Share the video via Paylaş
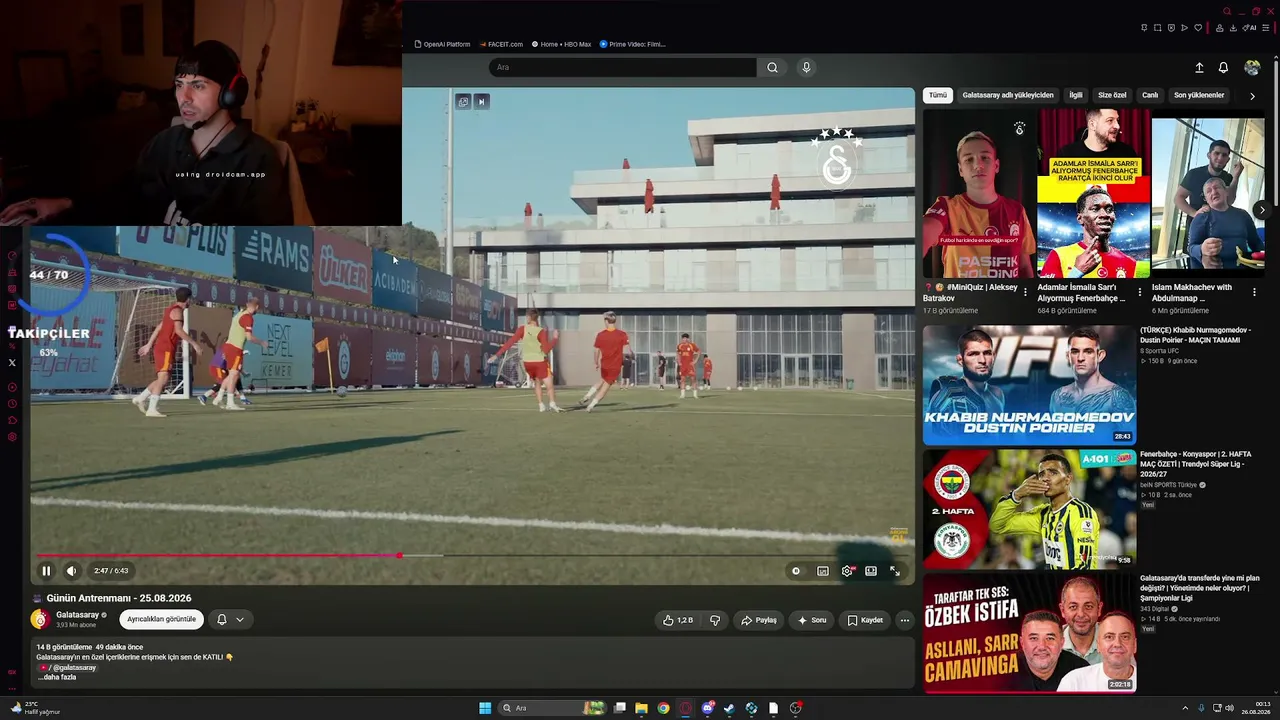This screenshot has height=720, width=1280. click(758, 620)
